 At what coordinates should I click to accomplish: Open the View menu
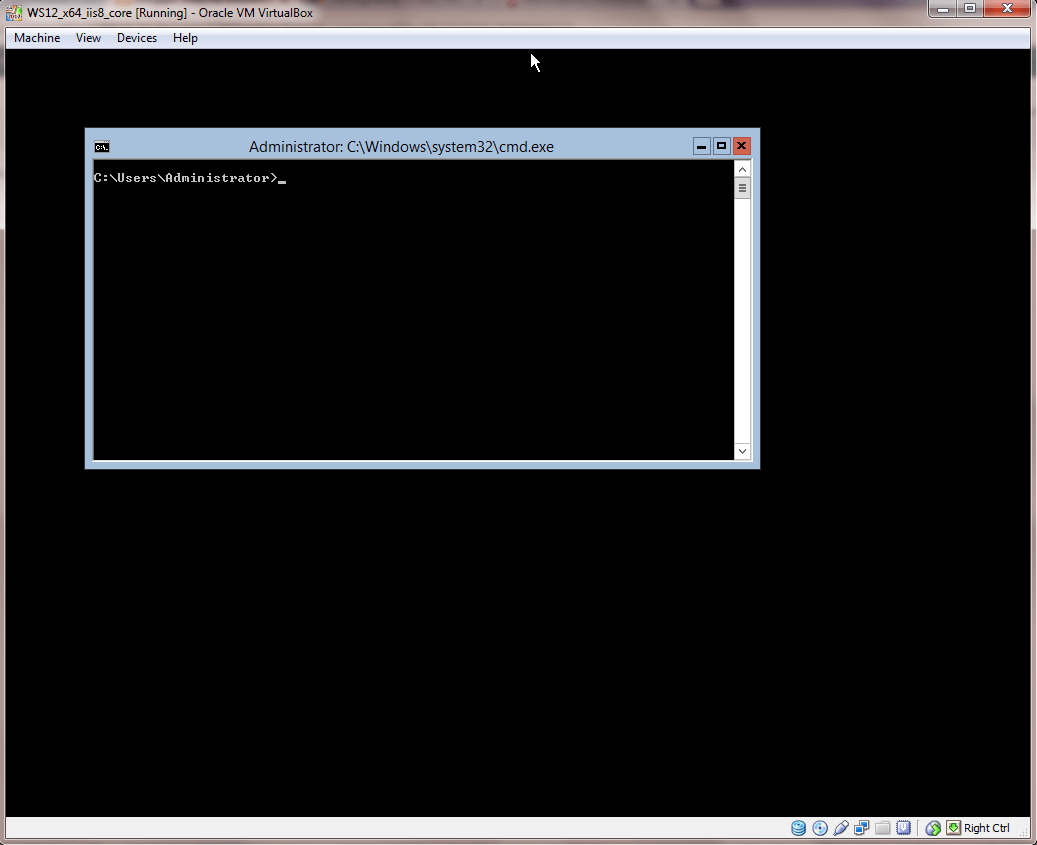pos(88,38)
